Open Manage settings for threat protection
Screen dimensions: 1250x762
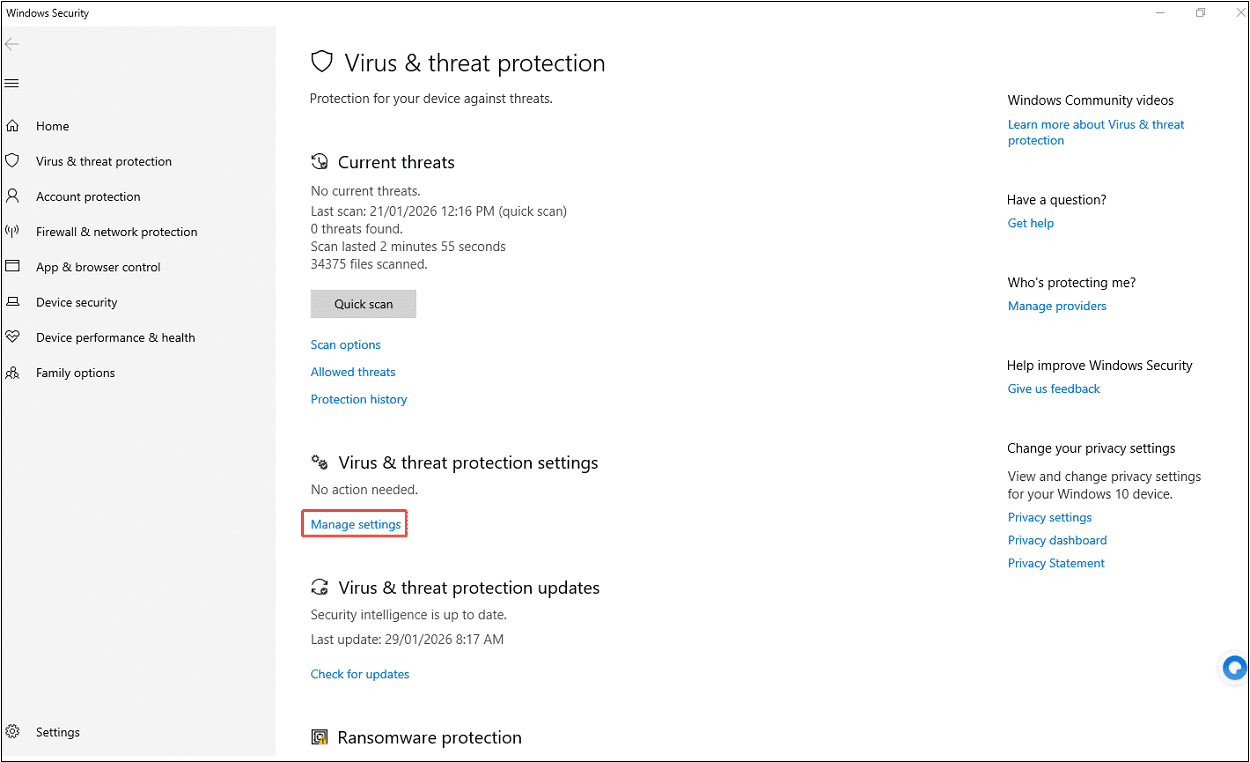pyautogui.click(x=354, y=523)
